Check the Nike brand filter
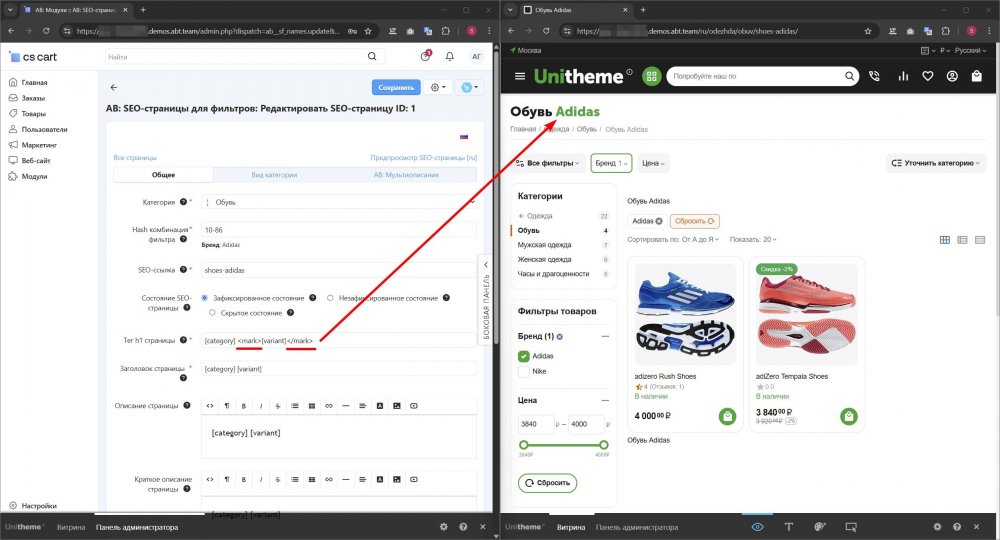 pyautogui.click(x=524, y=371)
